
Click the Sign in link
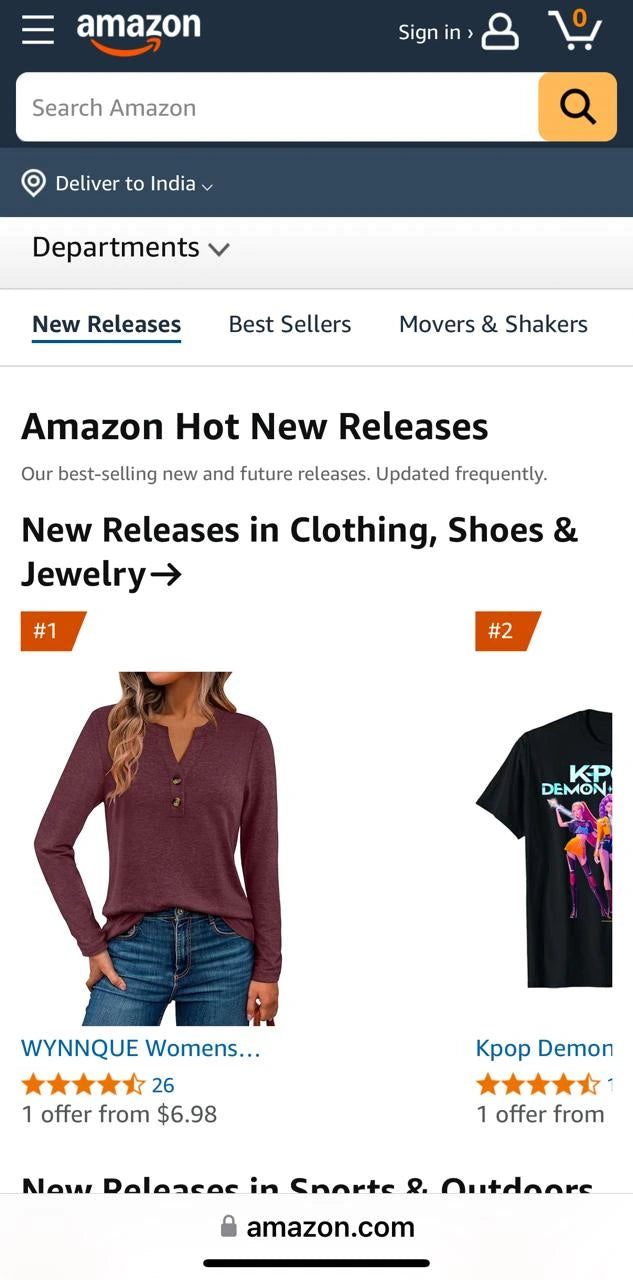click(x=435, y=32)
